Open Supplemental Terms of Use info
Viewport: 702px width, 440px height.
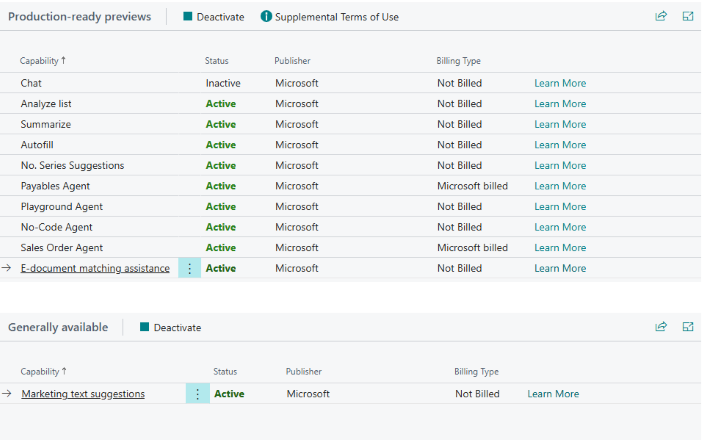[x=329, y=17]
